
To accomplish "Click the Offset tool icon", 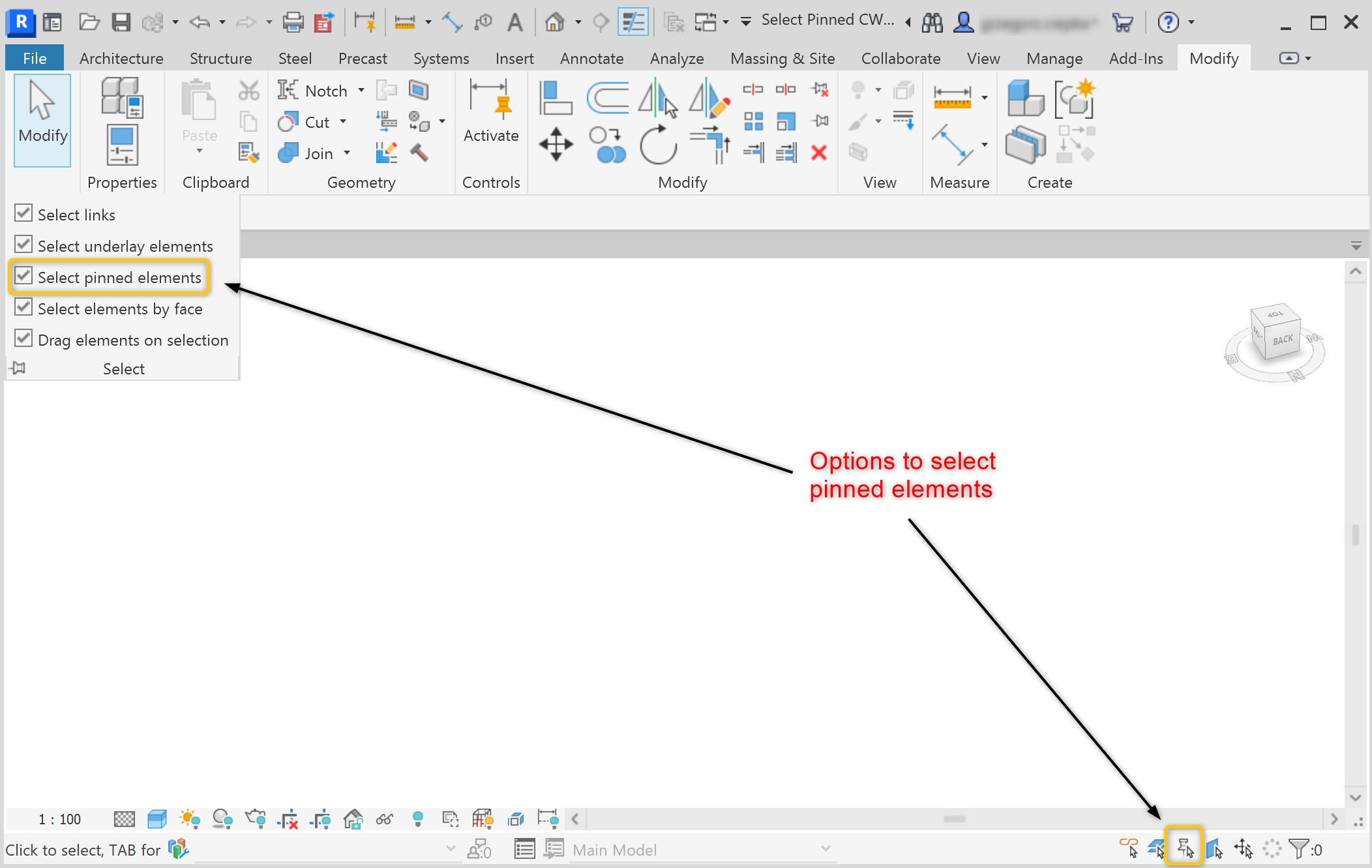I will [607, 98].
